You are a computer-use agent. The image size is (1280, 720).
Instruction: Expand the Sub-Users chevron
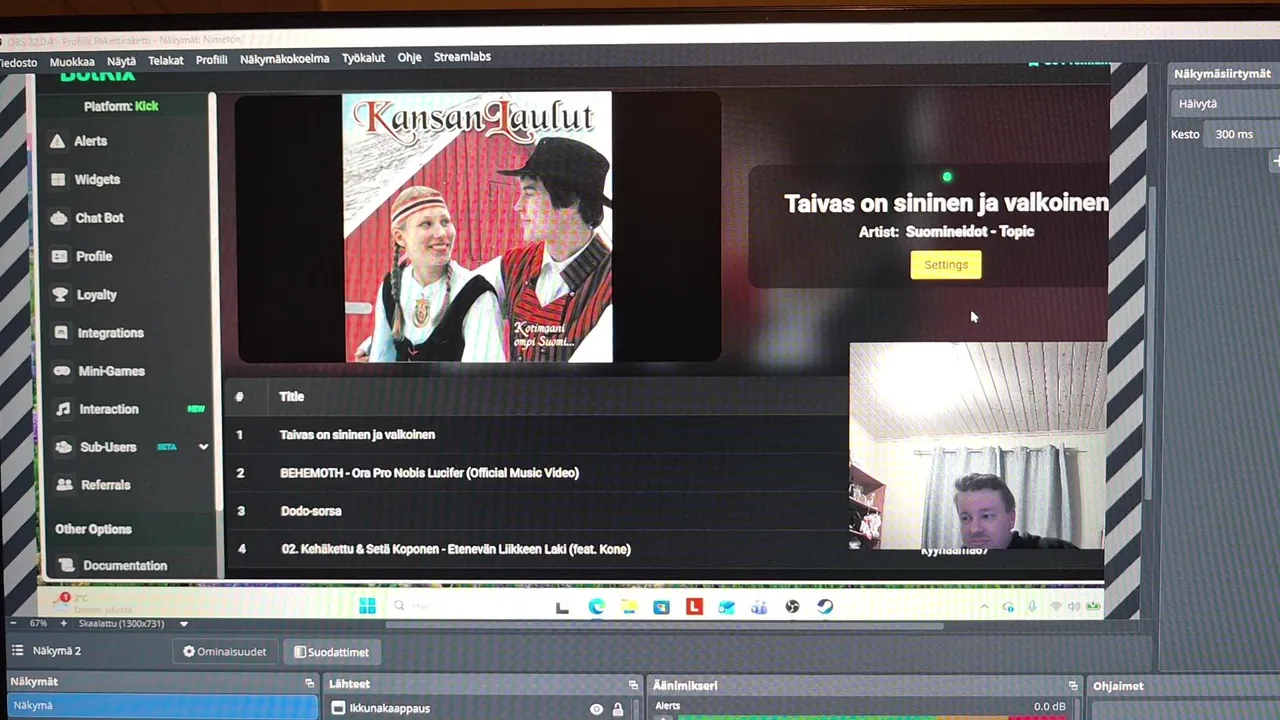point(203,447)
